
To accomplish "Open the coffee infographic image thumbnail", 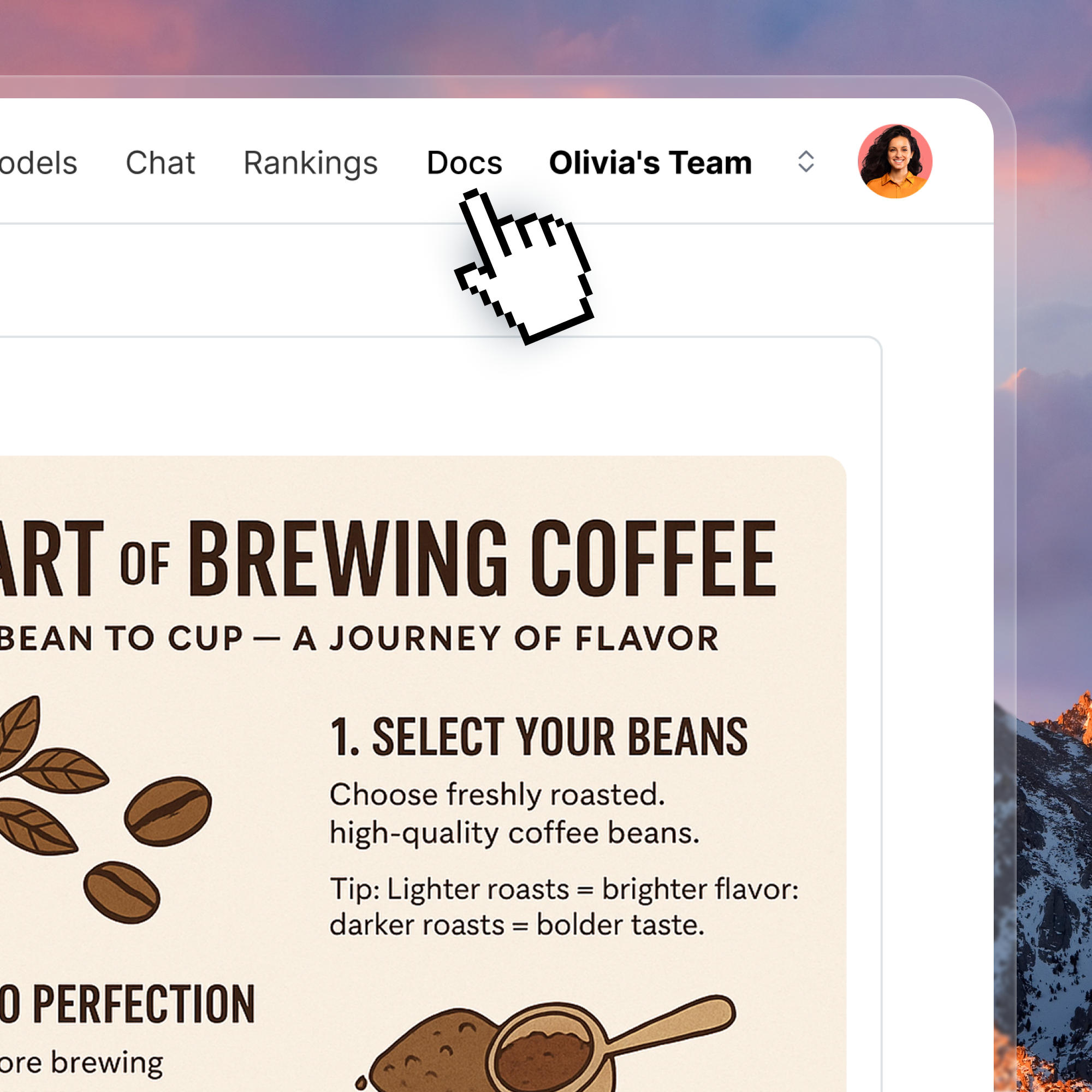I will (x=423, y=774).
